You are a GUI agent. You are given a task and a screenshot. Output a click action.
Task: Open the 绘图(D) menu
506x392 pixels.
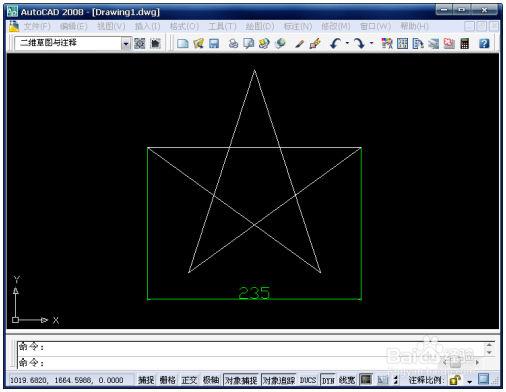click(260, 26)
